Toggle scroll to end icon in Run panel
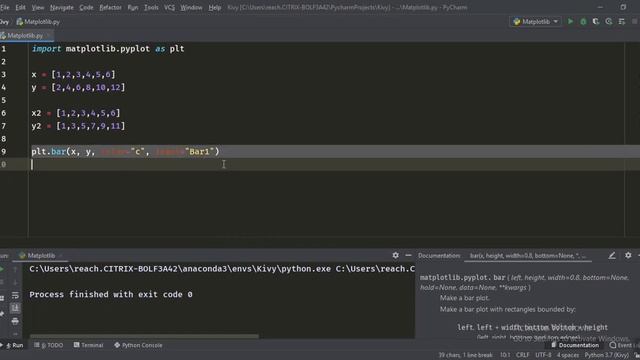Screen dimensions: 640x360 (x=15, y=308)
